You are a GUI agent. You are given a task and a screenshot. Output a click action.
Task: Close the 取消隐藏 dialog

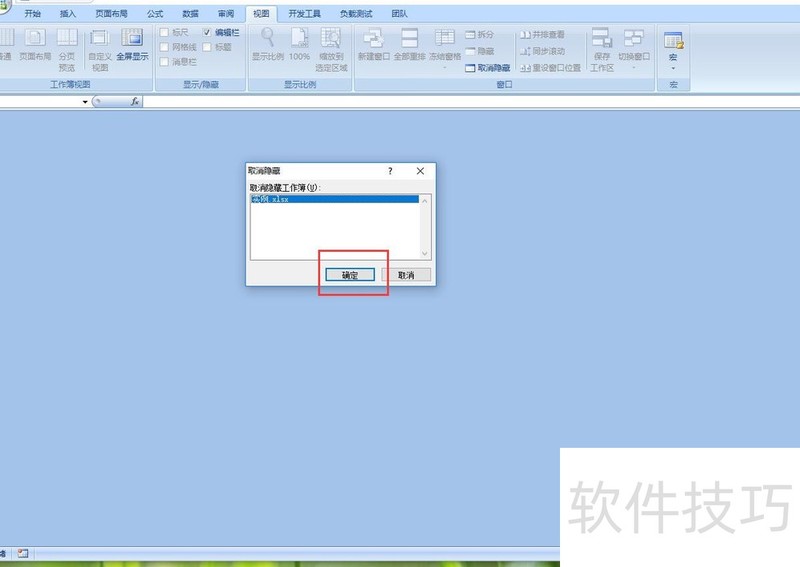(420, 171)
